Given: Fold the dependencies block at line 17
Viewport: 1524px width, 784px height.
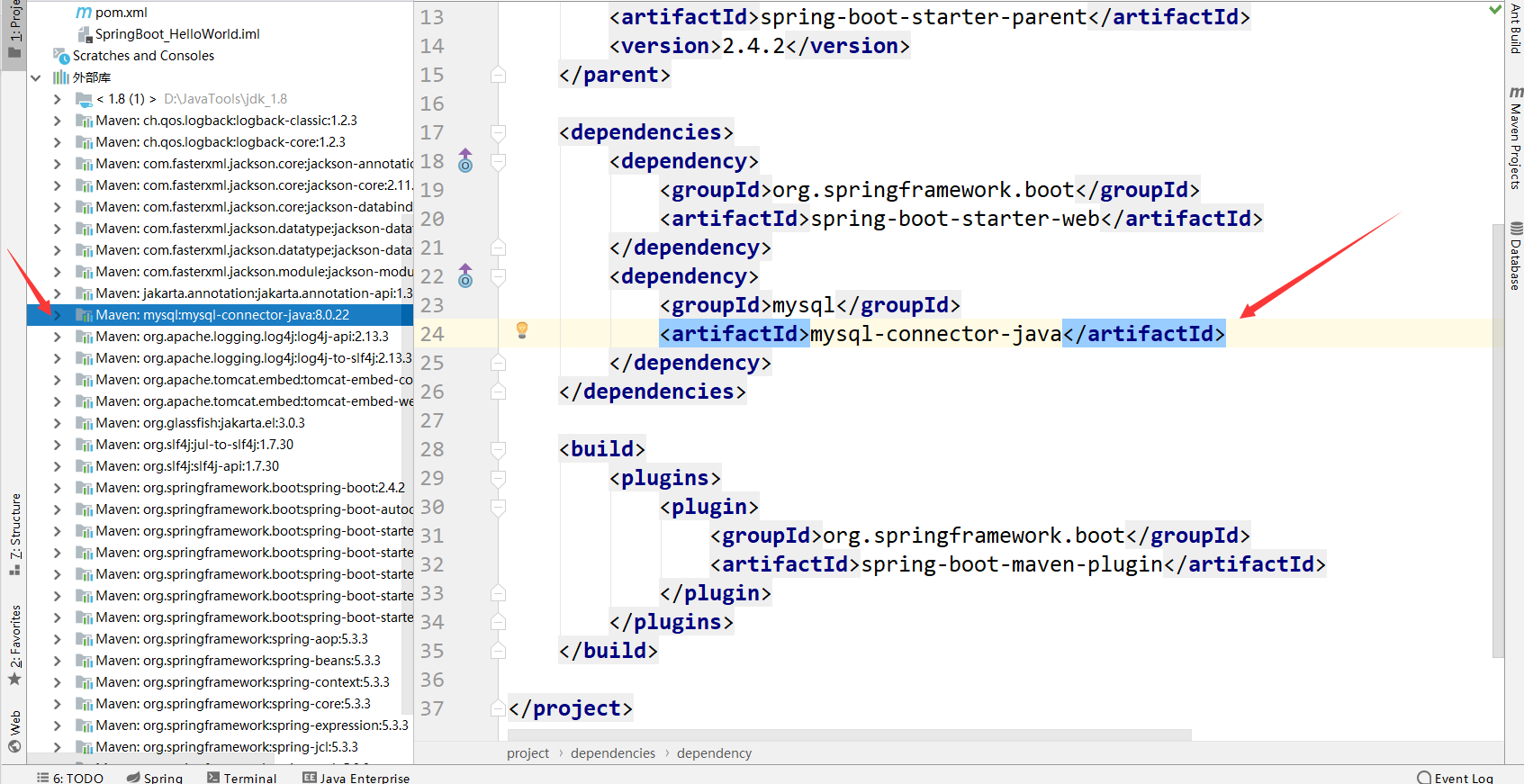Looking at the screenshot, I should 498,132.
